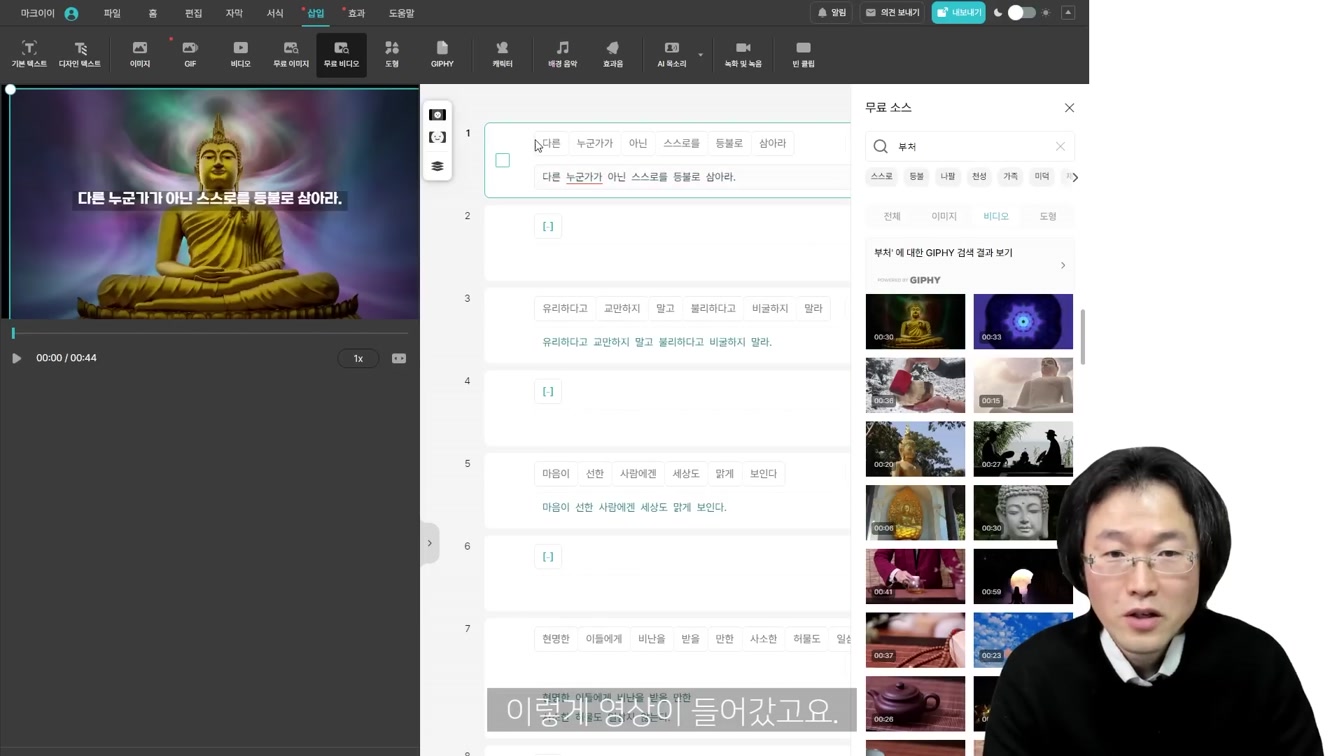Click the 의견 보내기 button

tap(893, 13)
